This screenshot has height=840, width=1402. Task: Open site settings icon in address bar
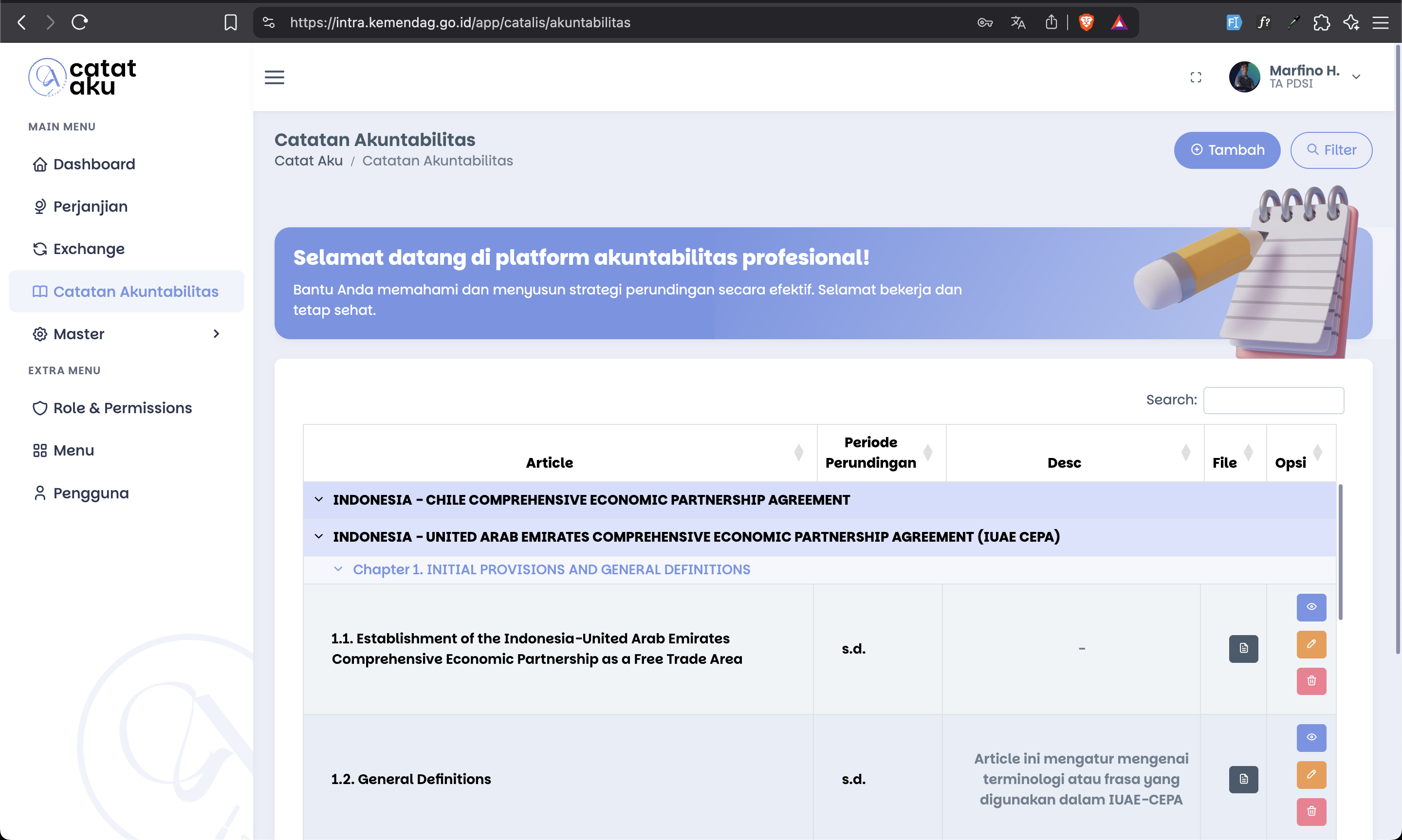269,22
